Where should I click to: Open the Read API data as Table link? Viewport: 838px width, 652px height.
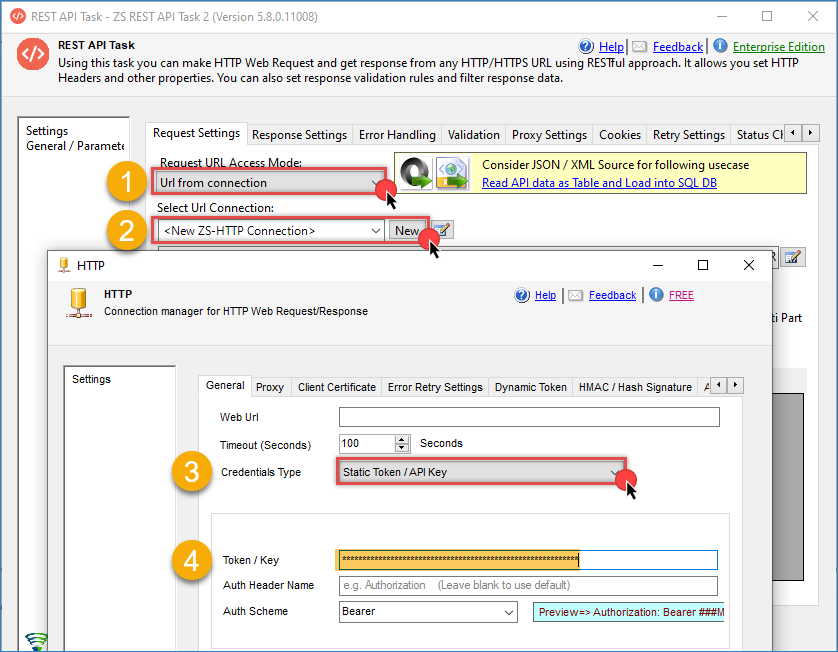(599, 183)
